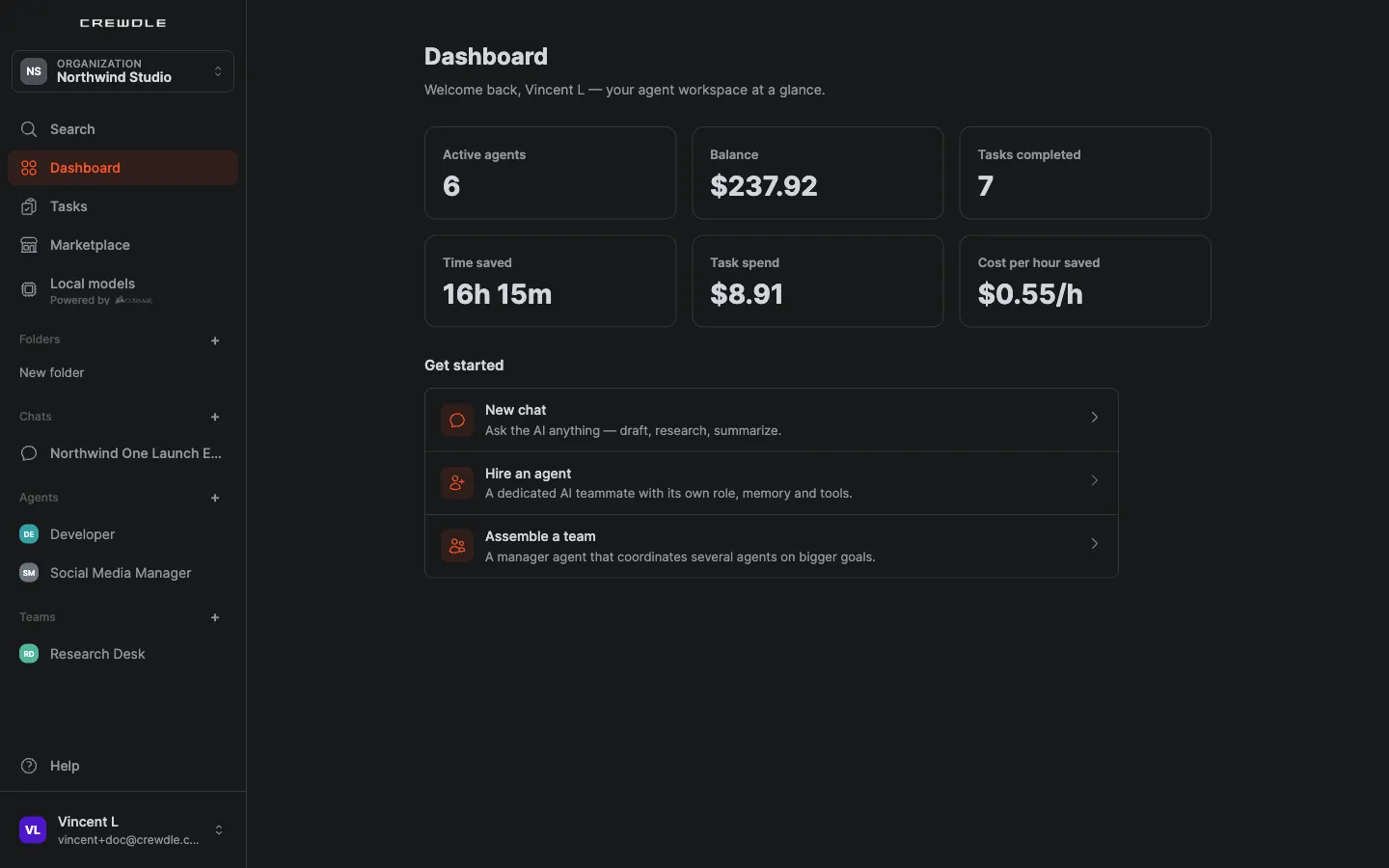Open the Developer agent
Image resolution: width=1389 pixels, height=868 pixels.
(123, 534)
